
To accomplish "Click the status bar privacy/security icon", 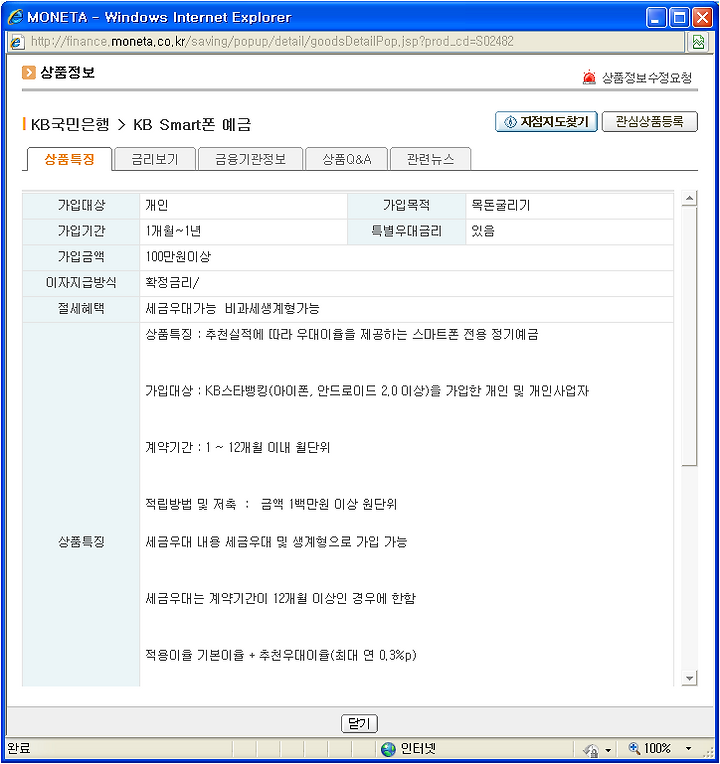I will coord(591,749).
